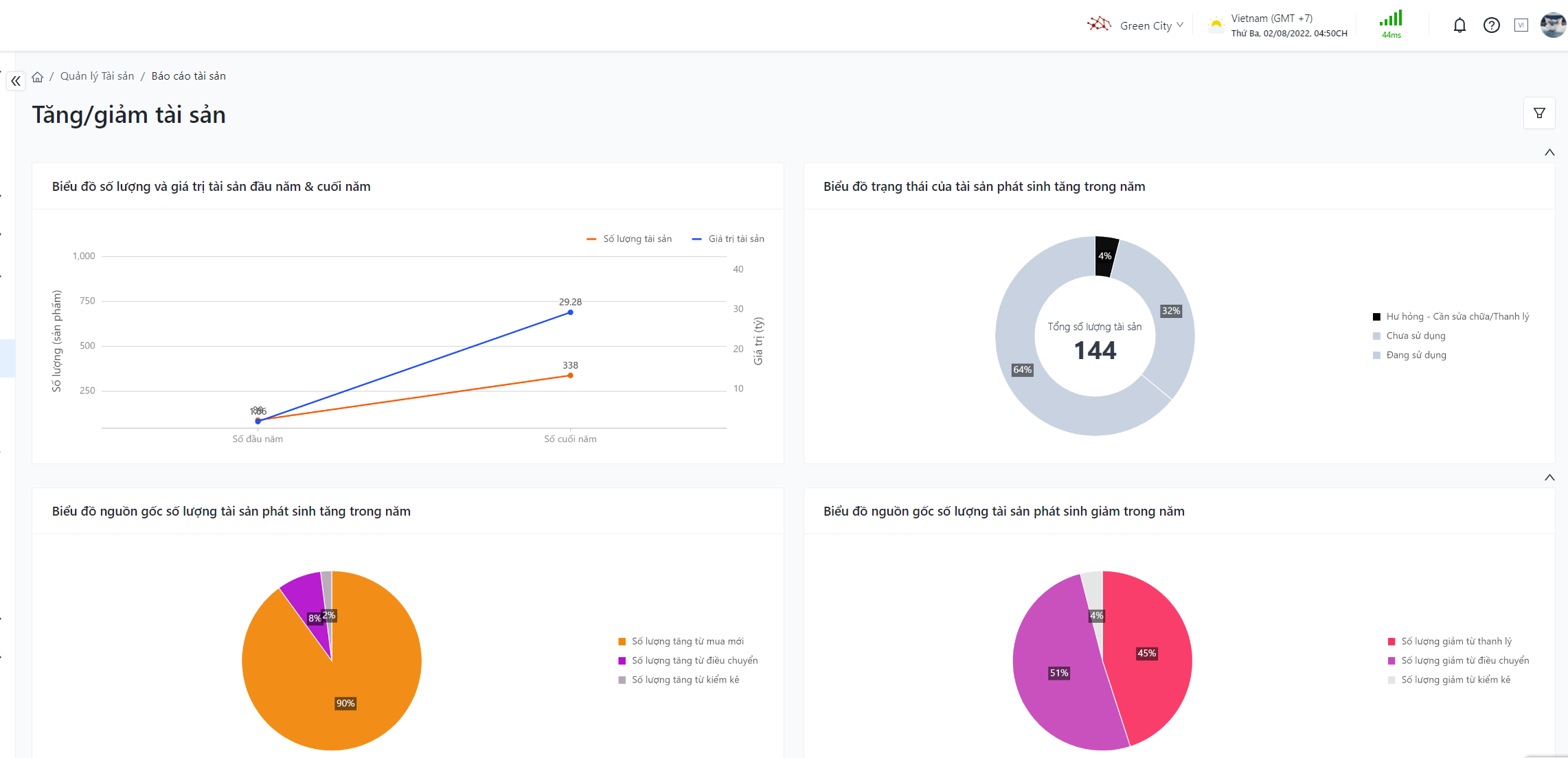
Task: Open the user avatar menu
Action: click(x=1552, y=25)
